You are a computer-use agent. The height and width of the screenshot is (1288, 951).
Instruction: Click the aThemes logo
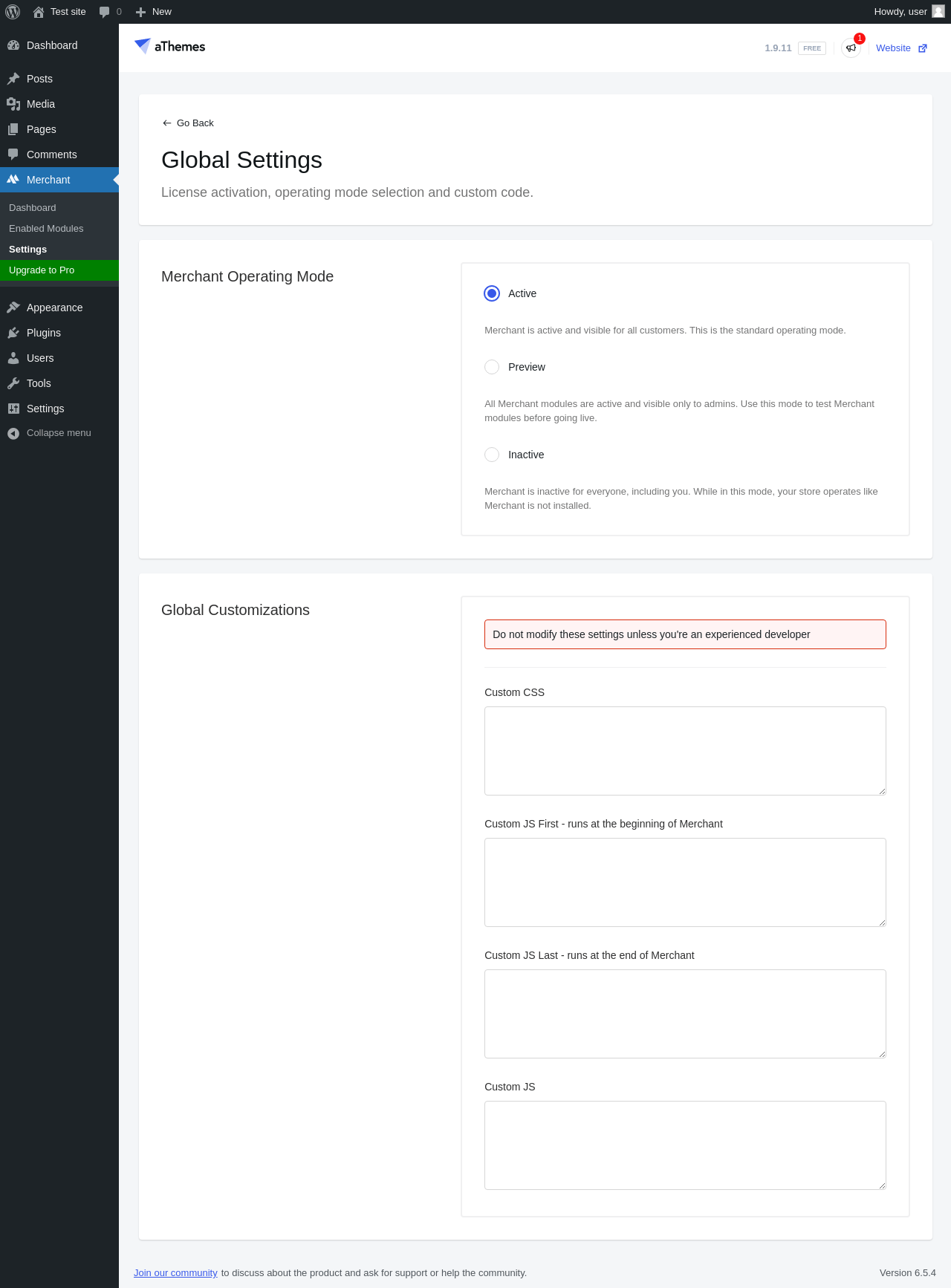point(170,46)
